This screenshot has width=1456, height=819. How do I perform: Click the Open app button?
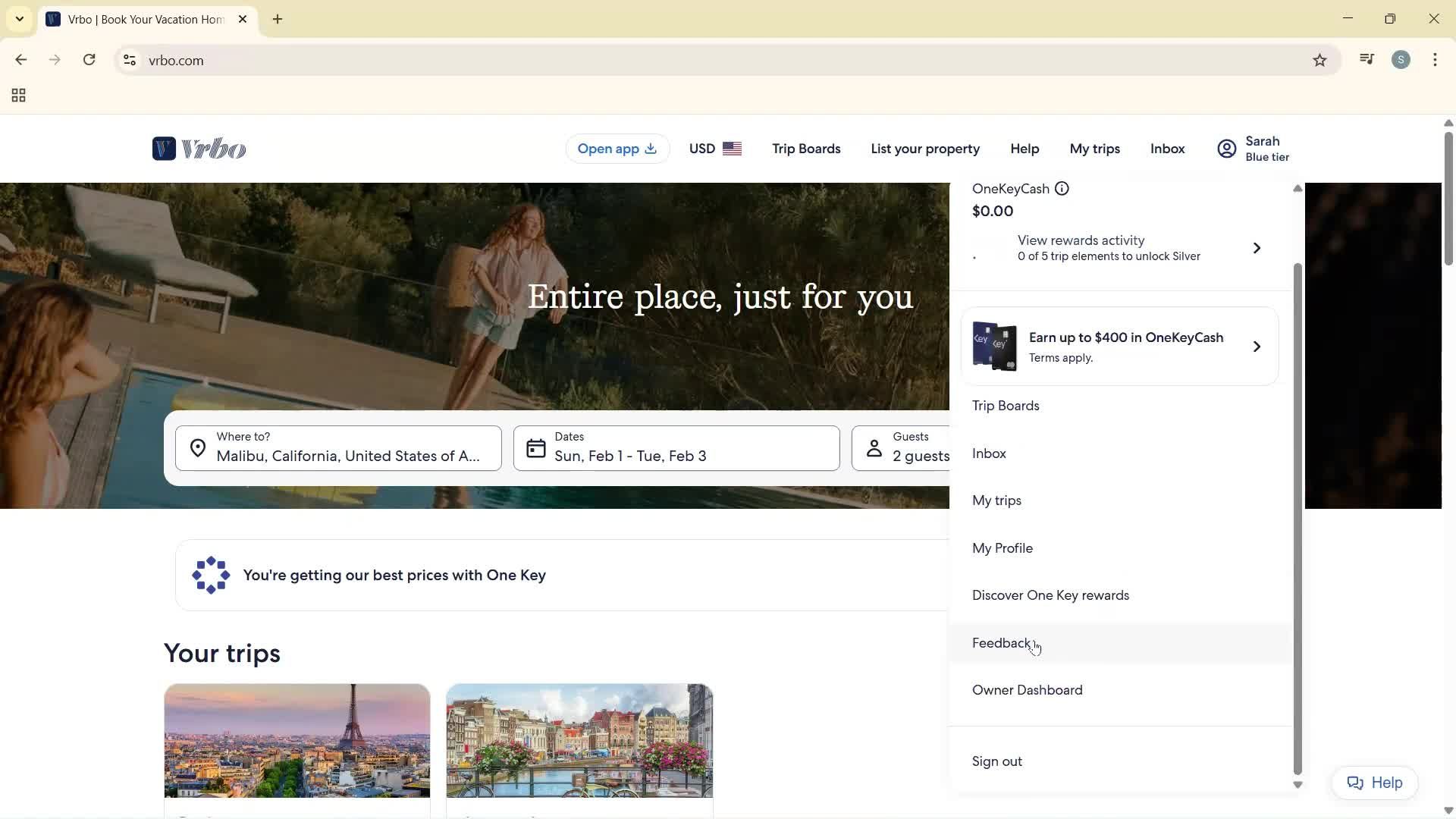pos(617,149)
